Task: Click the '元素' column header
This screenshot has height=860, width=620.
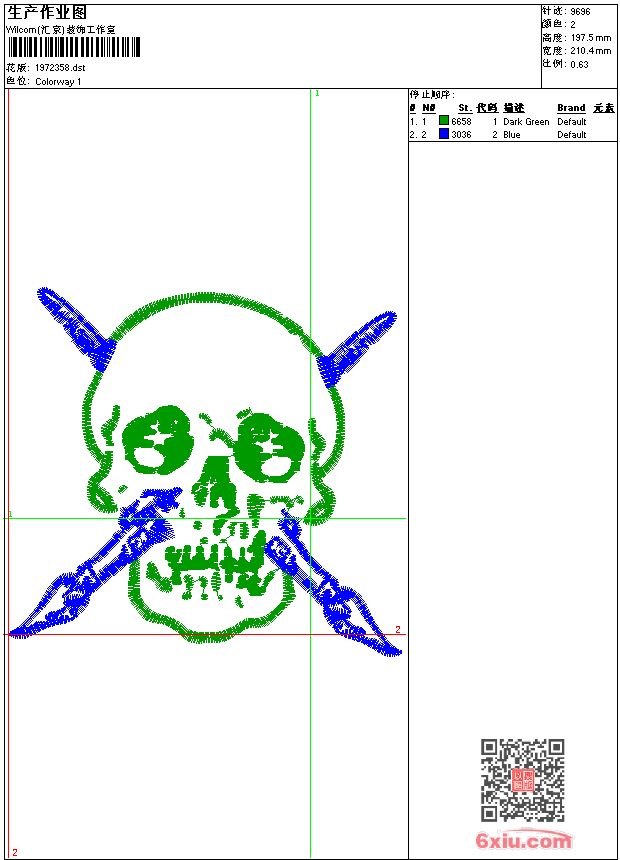Action: [604, 108]
